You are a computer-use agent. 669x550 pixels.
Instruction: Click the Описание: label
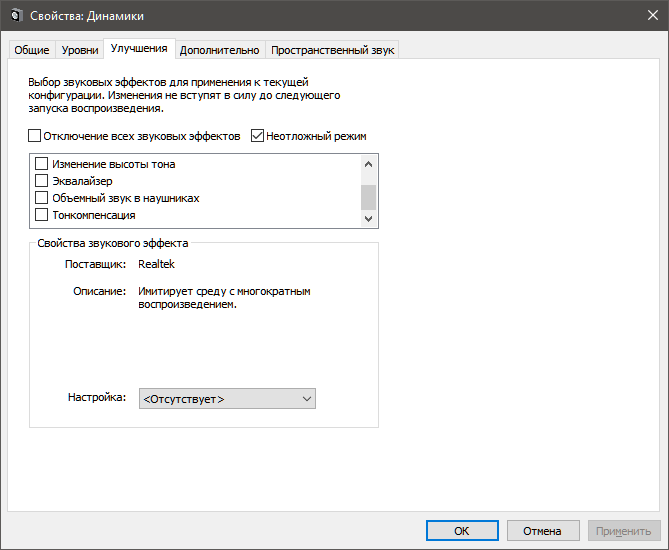click(99, 291)
